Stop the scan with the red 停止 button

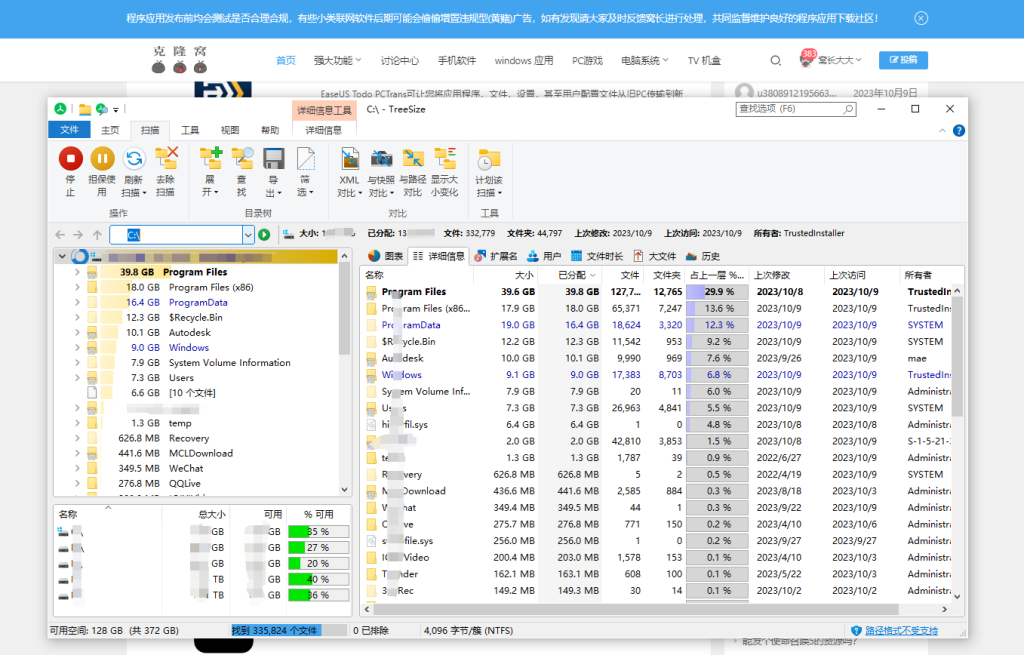pyautogui.click(x=71, y=159)
